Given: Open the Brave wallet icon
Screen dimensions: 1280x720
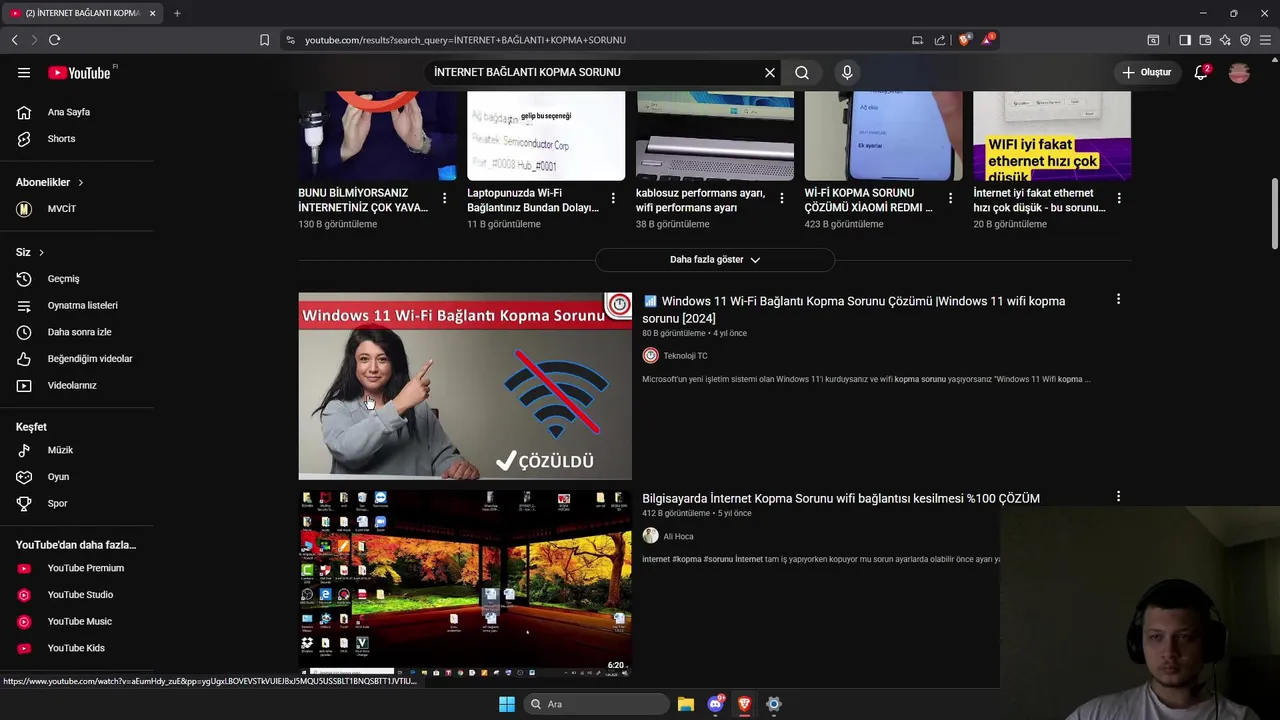Looking at the screenshot, I should pyautogui.click(x=1205, y=40).
